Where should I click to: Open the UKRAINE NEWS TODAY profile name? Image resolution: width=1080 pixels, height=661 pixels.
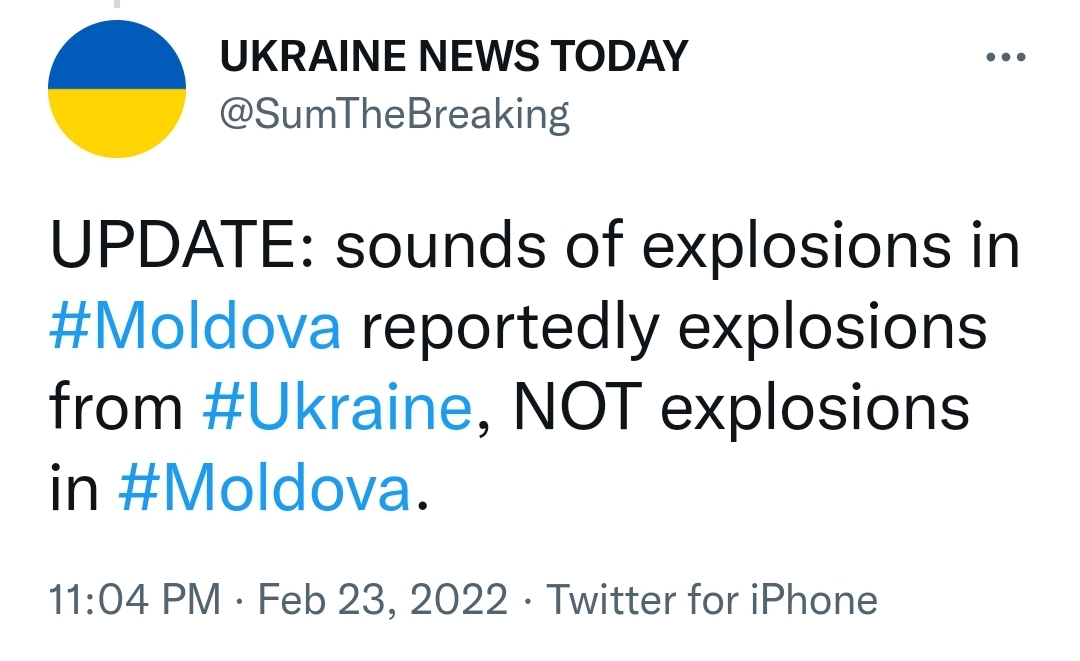(453, 56)
